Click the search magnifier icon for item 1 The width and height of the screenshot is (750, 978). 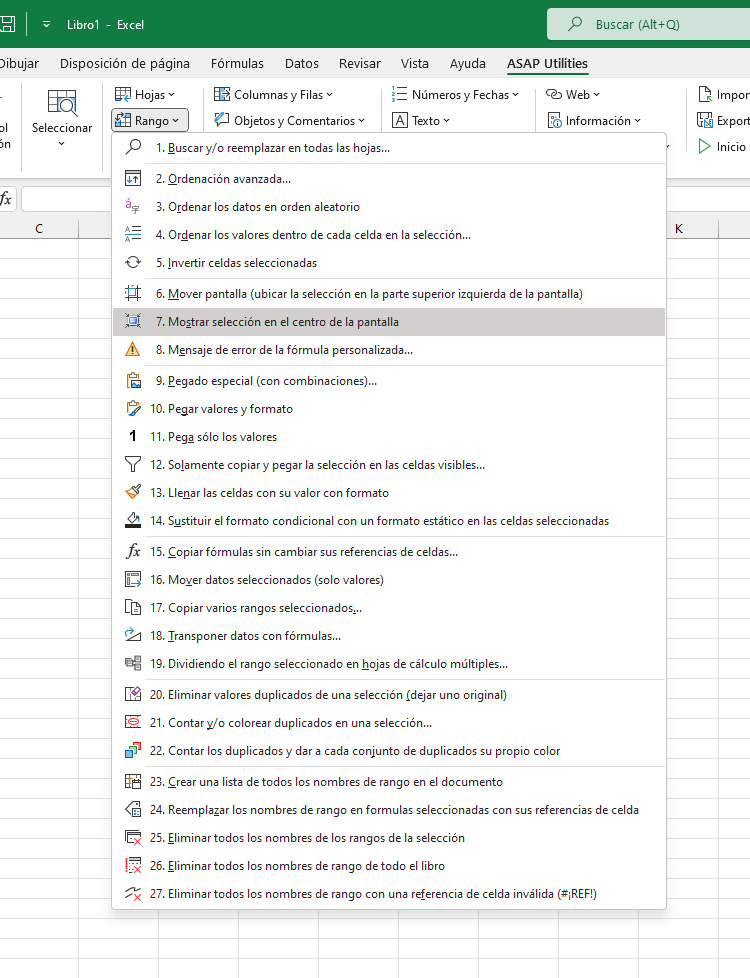(x=133, y=147)
